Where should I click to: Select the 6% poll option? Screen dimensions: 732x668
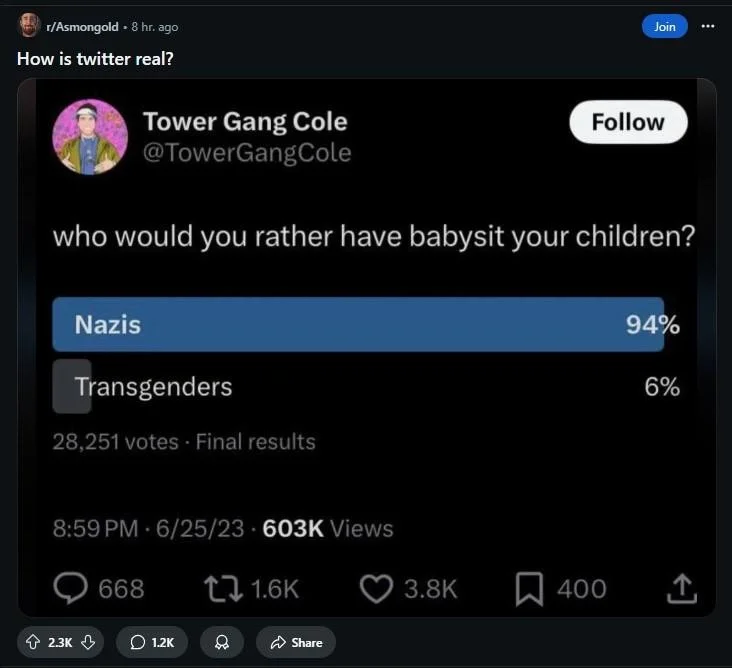[153, 387]
